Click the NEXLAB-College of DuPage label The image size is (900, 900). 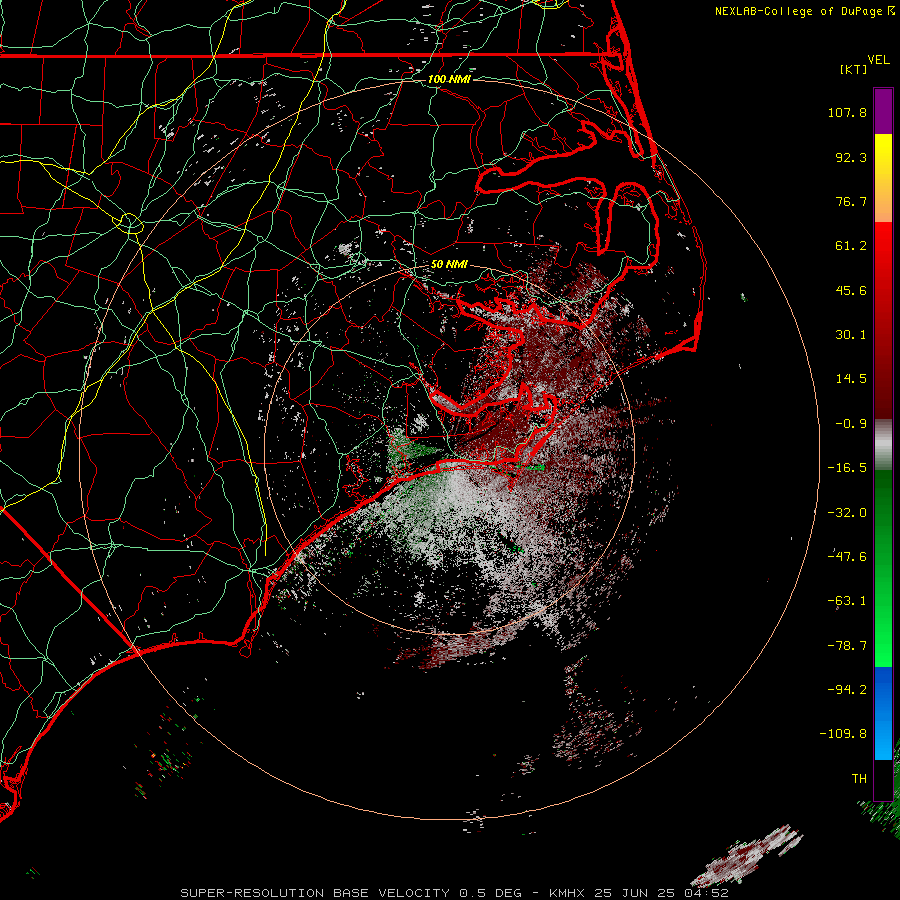[x=800, y=11]
